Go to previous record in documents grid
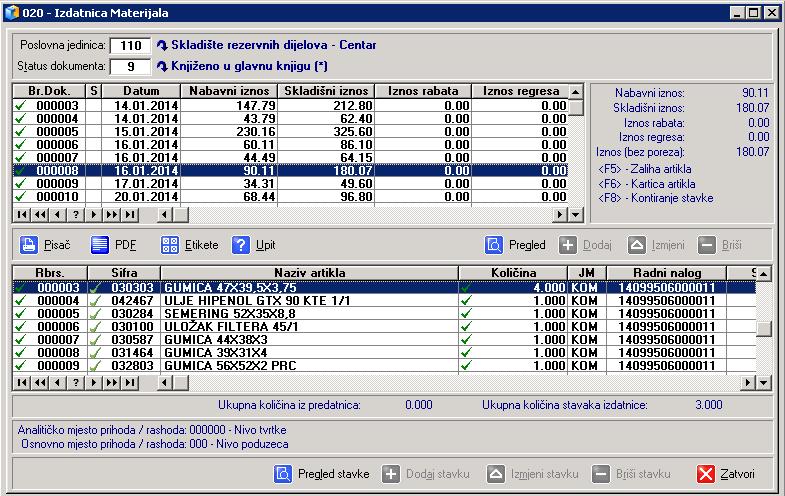The height and width of the screenshot is (496, 785). tap(58, 215)
